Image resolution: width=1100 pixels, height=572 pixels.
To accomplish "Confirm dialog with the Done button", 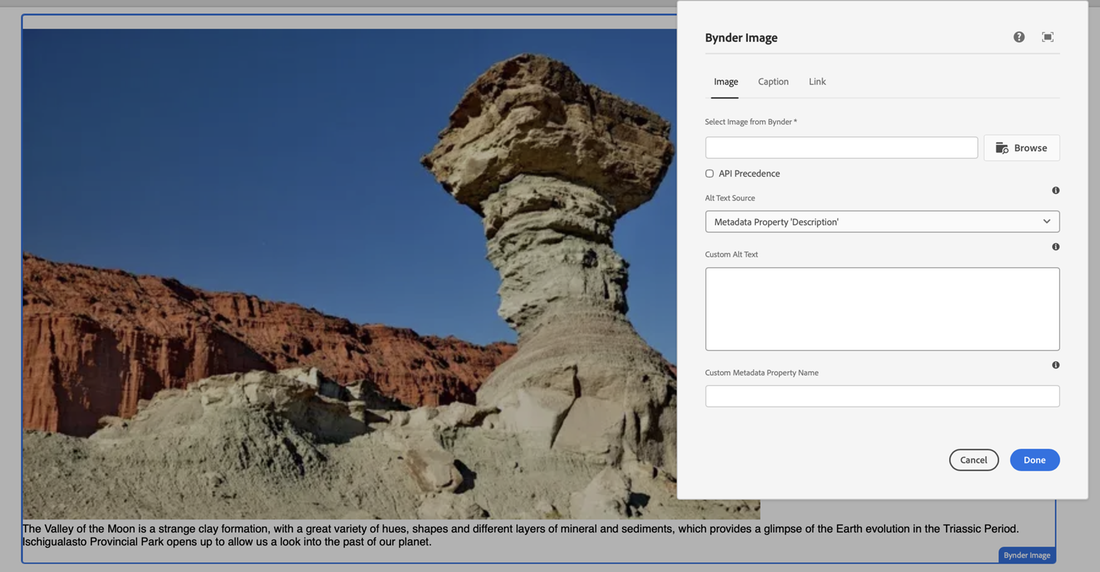I will tap(1034, 460).
